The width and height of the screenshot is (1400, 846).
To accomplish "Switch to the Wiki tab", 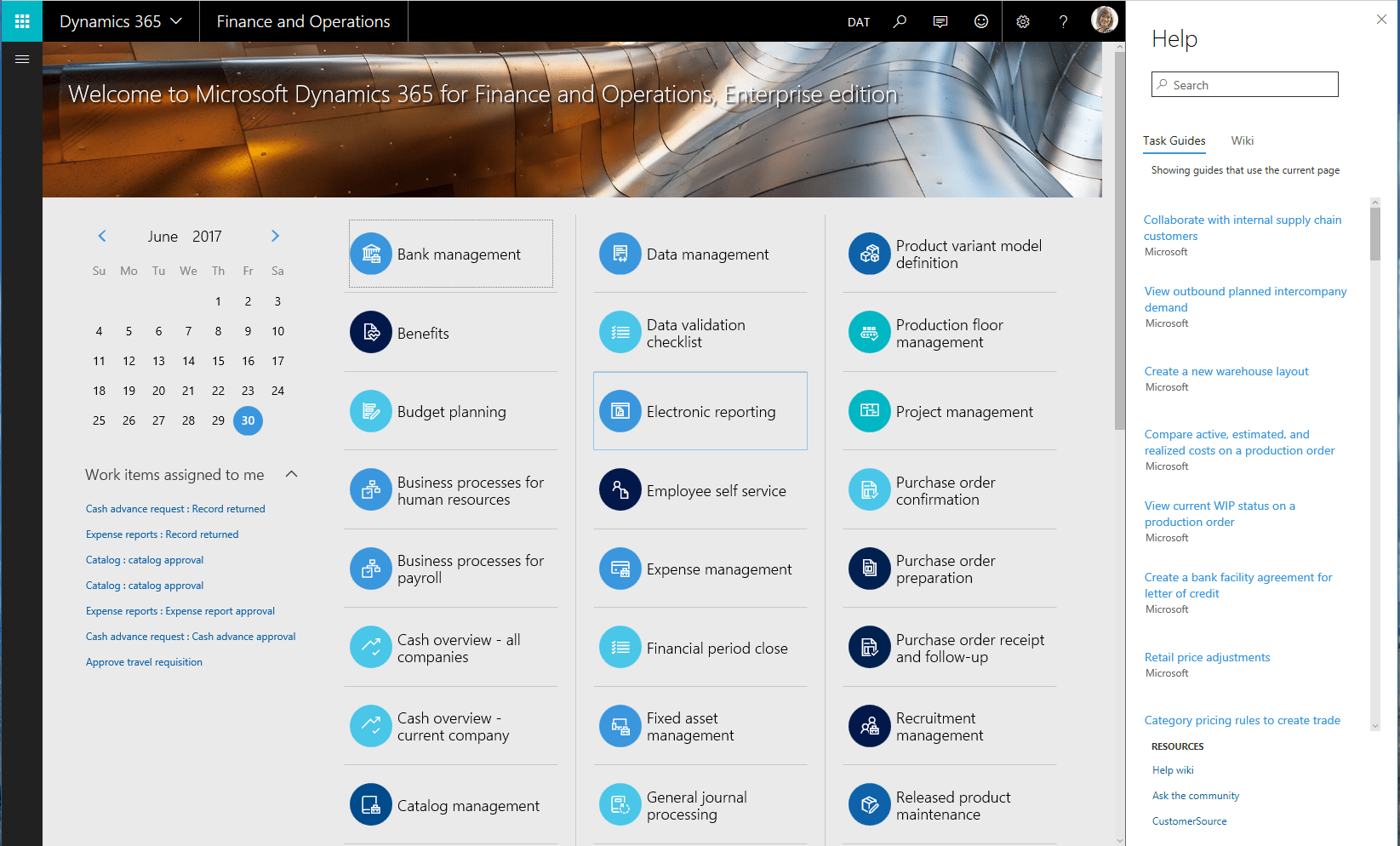I will [x=1242, y=140].
